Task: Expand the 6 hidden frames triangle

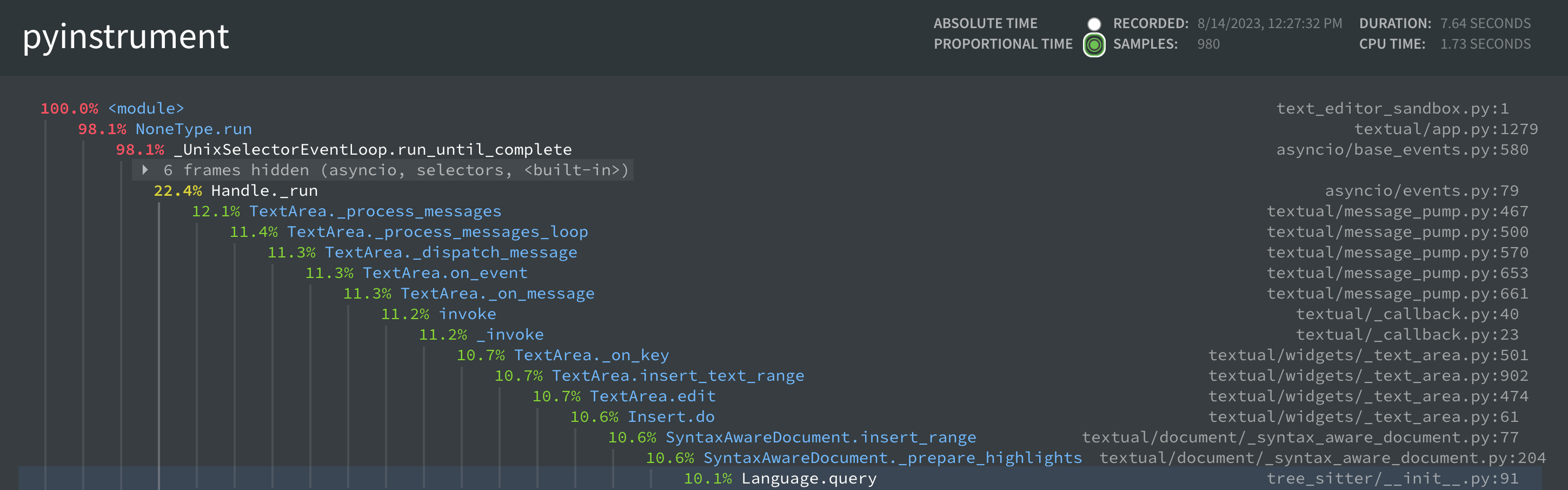Action: click(x=145, y=170)
